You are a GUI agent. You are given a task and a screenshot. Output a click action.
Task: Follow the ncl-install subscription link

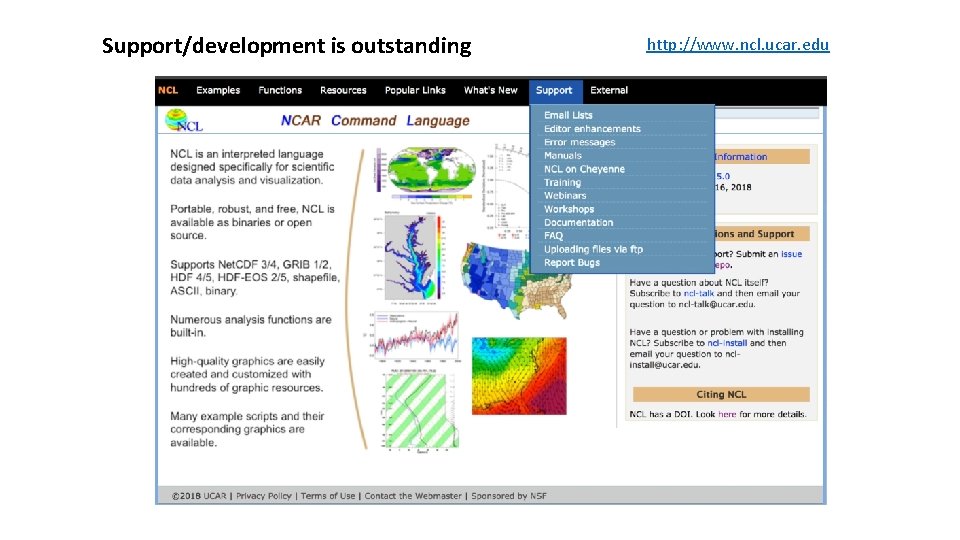pos(727,343)
